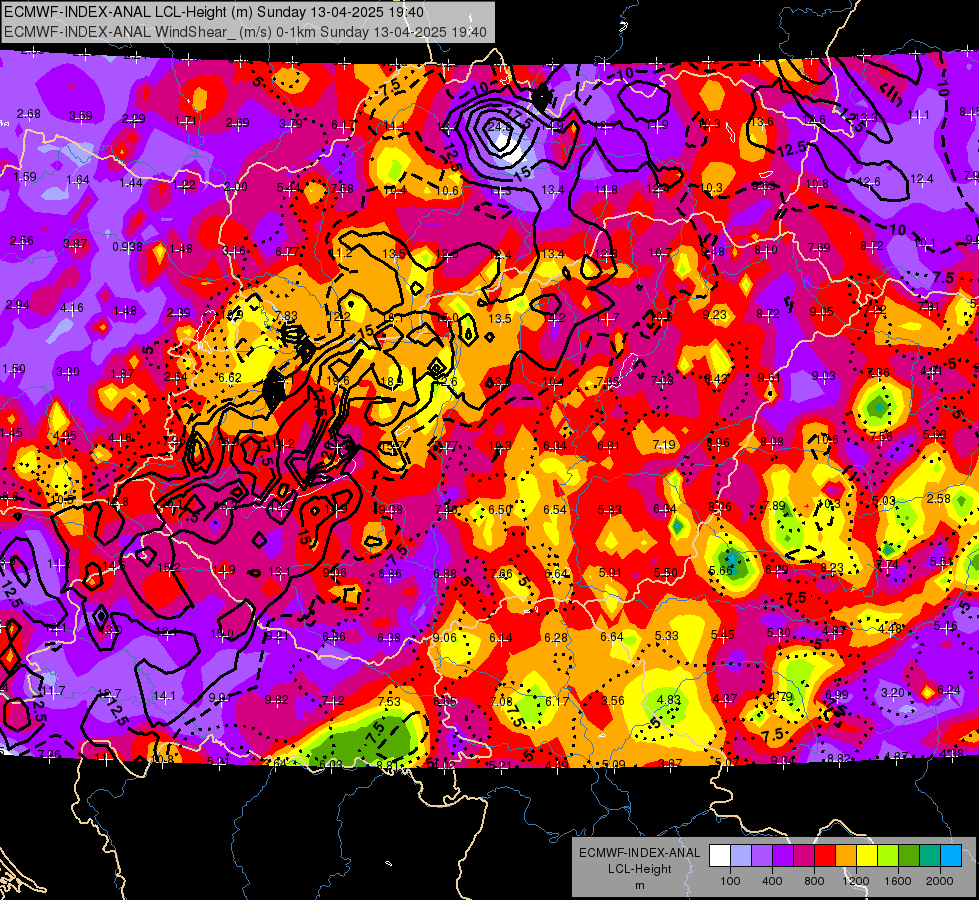Viewport: 979px width, 900px height.
Task: Click the 7.83 grid value
Action: coord(286,316)
